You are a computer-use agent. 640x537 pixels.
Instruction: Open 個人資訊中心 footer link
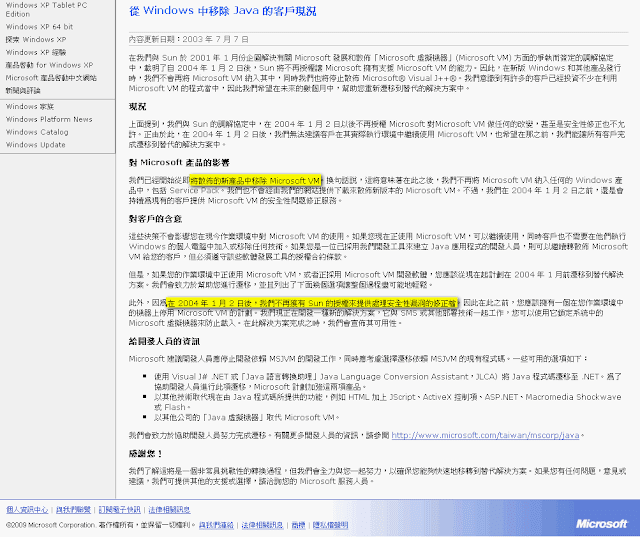[x=27, y=510]
